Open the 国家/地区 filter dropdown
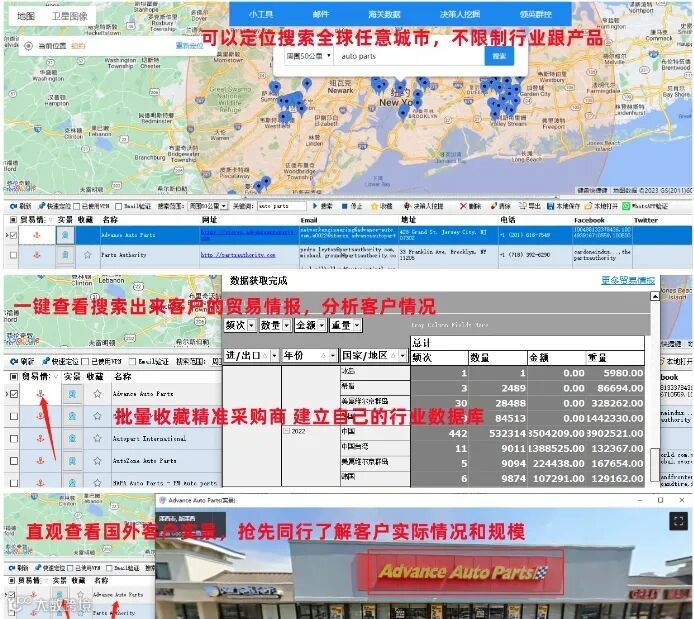This screenshot has width=694, height=619. 402,355
